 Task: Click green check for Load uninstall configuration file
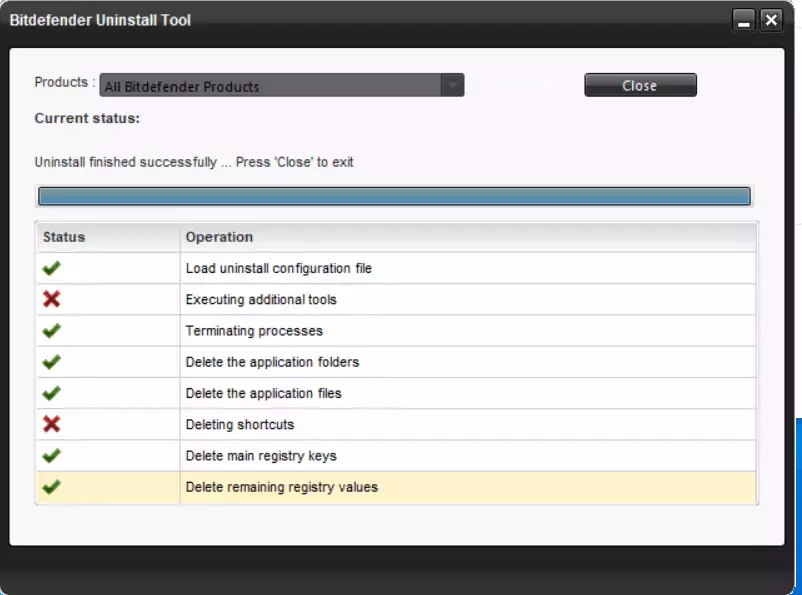pos(52,268)
